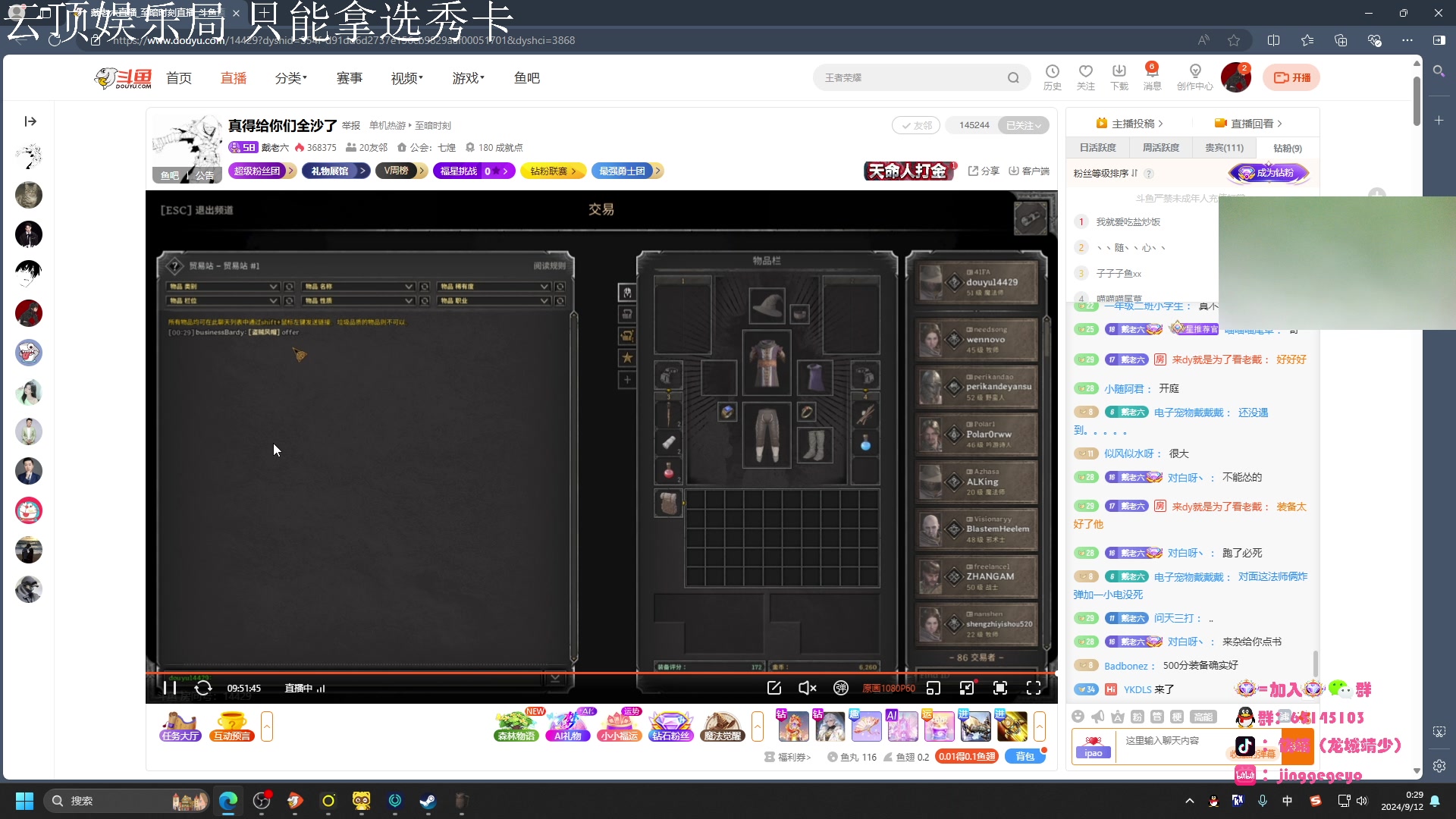This screenshot has height=819, width=1456.
Task: Expand the 分类 navigation menu
Action: (290, 78)
